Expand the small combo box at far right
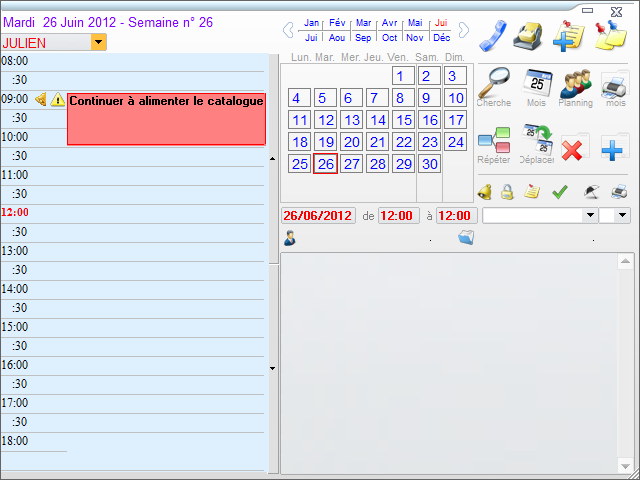Image resolution: width=640 pixels, height=480 pixels. (622, 215)
